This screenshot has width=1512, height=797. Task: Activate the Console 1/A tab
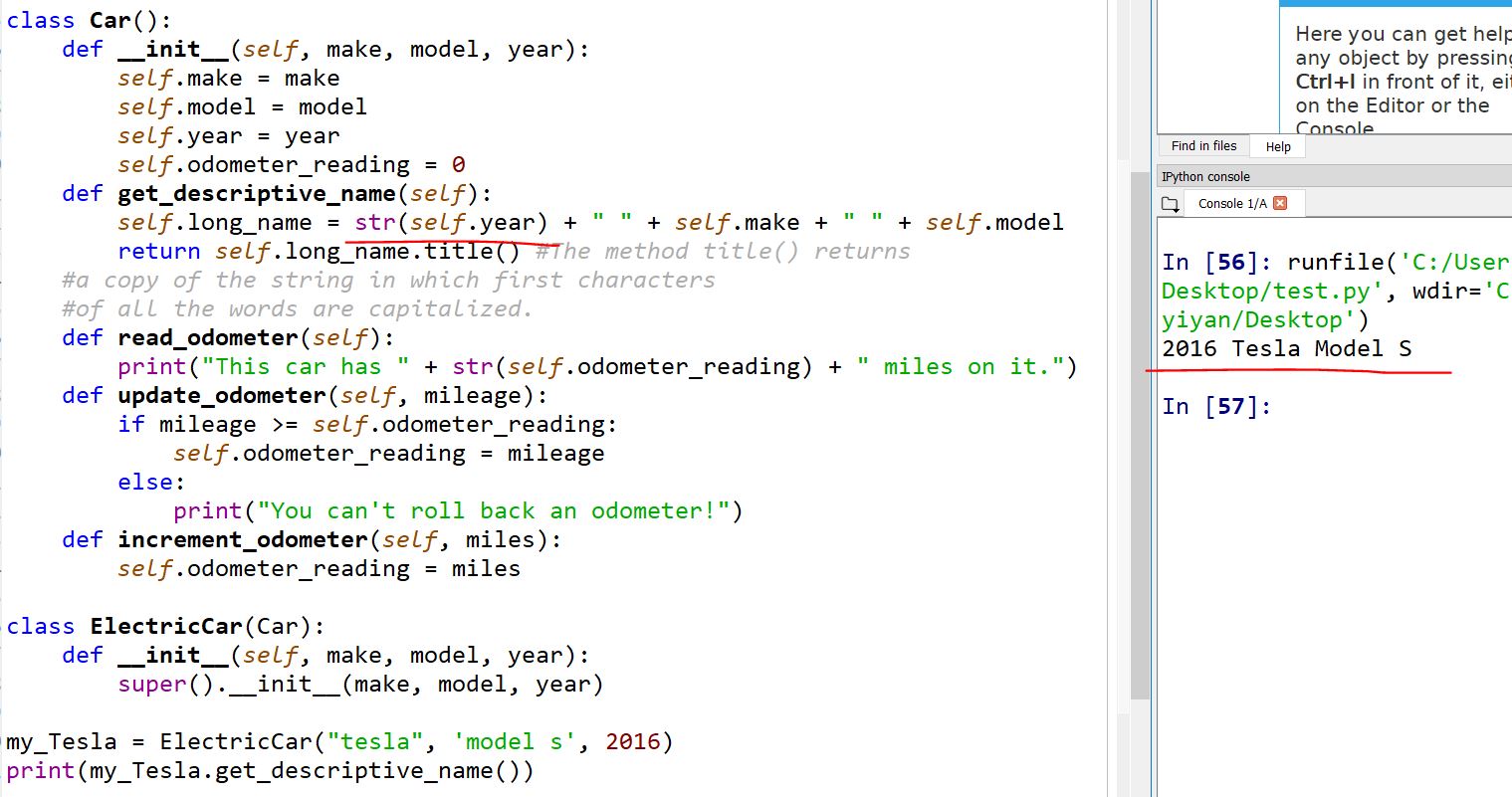(1231, 204)
